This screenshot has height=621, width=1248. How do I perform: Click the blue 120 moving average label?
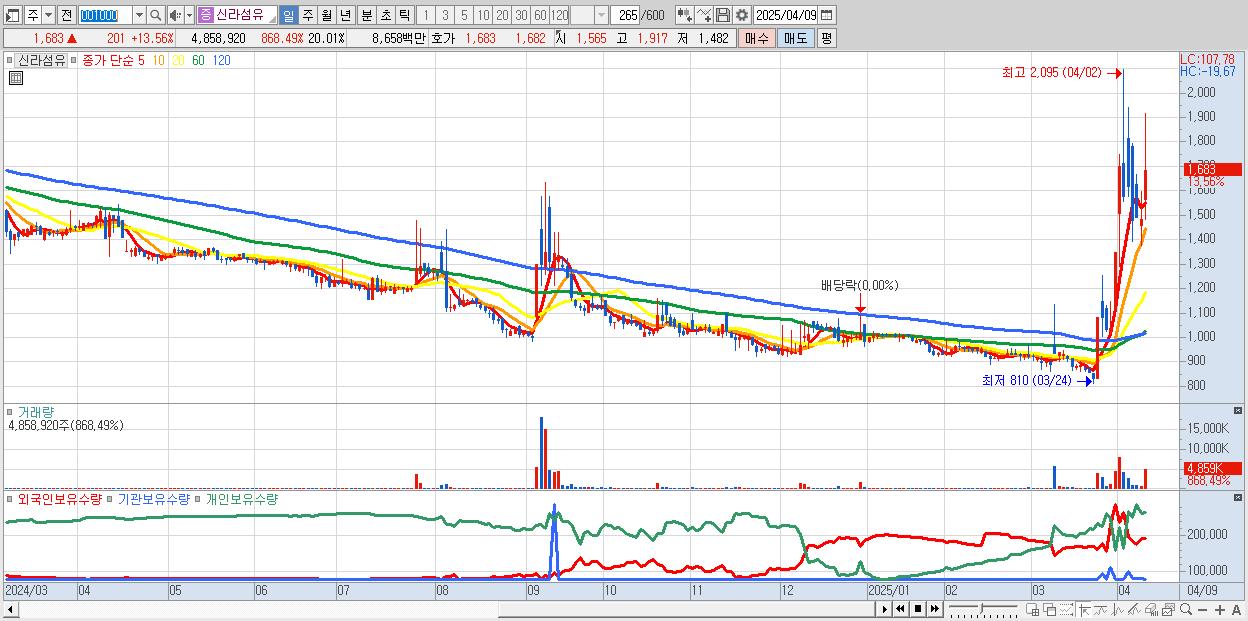tap(221, 60)
